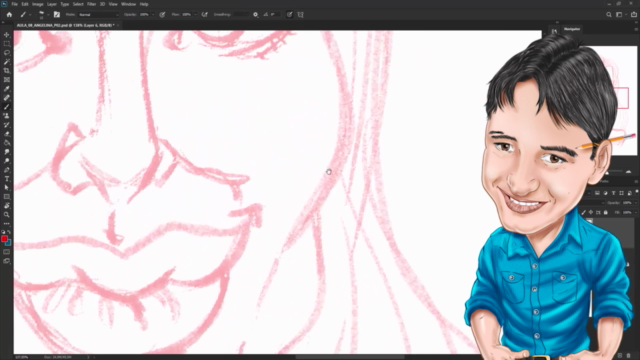Viewport: 640px width, 360px height.
Task: Open the blending Mode dropdown set to Normal
Action: 98,15
